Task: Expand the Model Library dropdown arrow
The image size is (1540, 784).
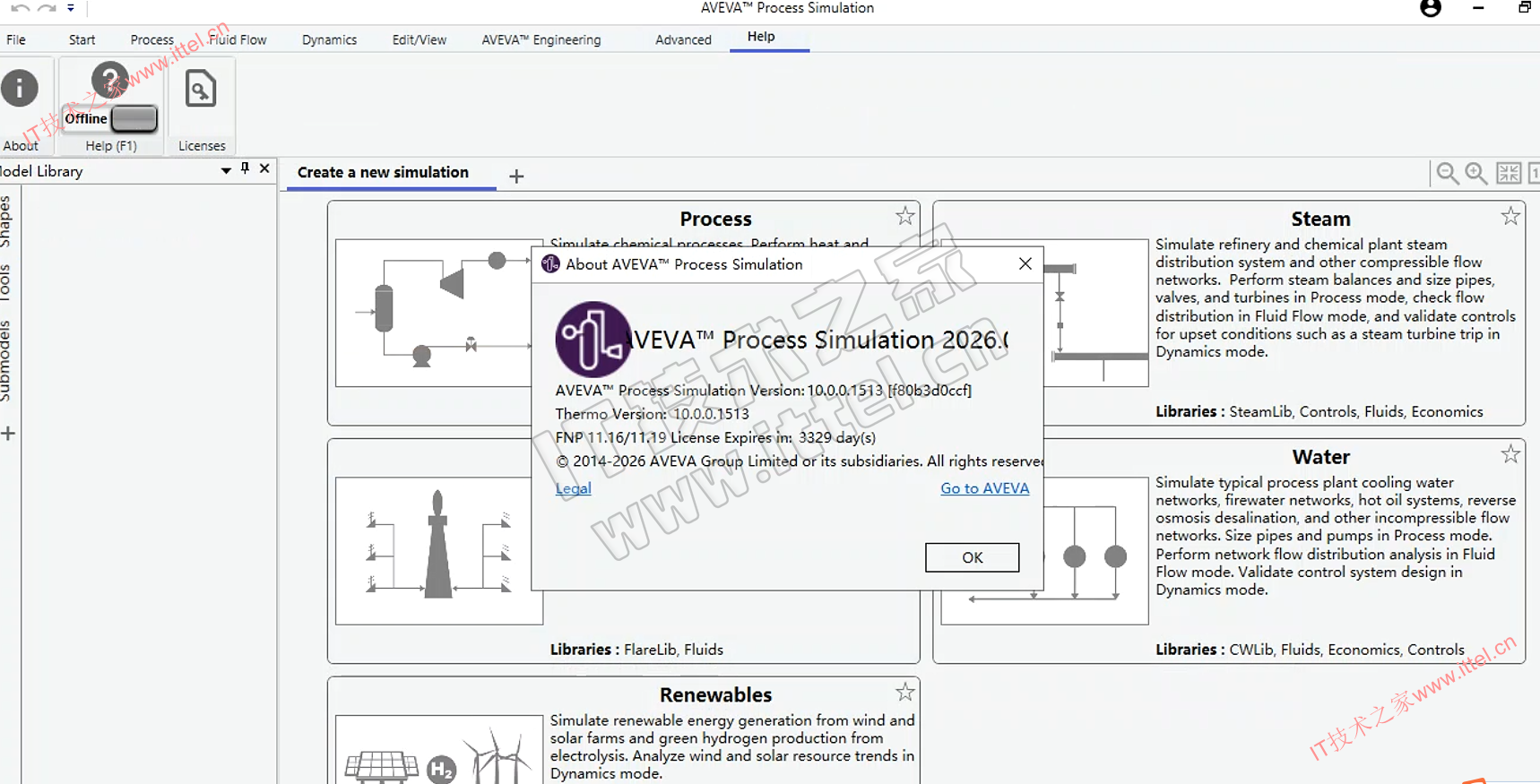Action: point(226,170)
